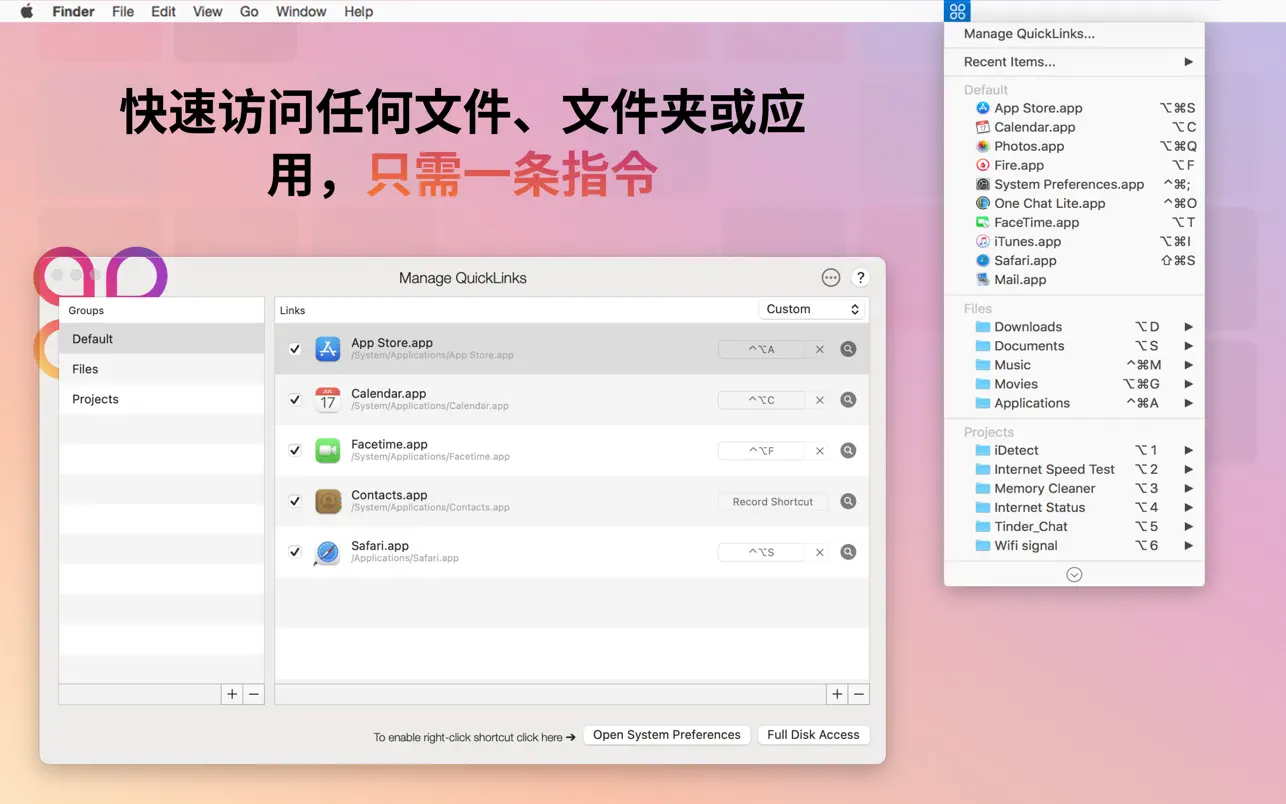Click the Full Disk Access button
1286x804 pixels.
813,734
